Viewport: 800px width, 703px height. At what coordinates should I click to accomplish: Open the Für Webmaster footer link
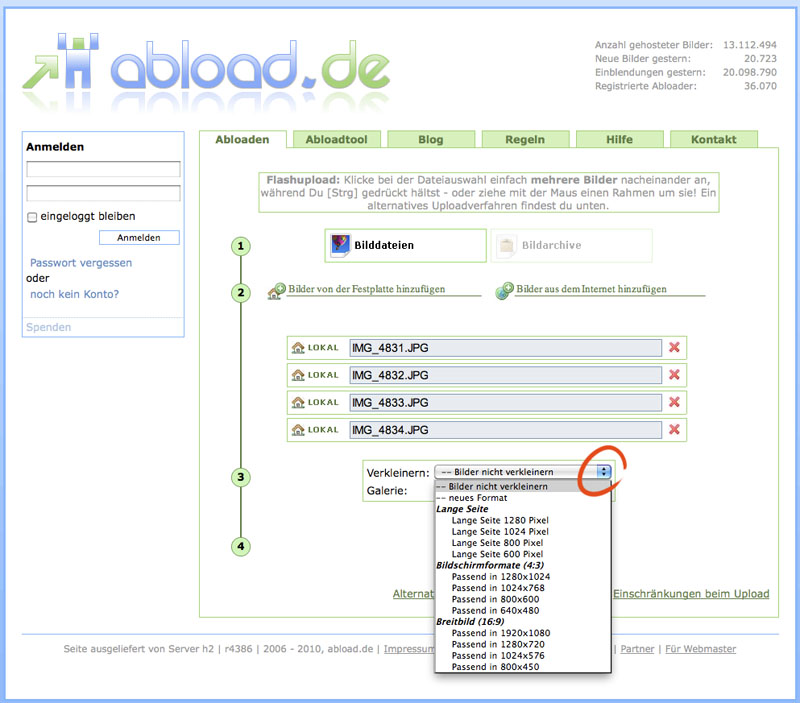(701, 649)
